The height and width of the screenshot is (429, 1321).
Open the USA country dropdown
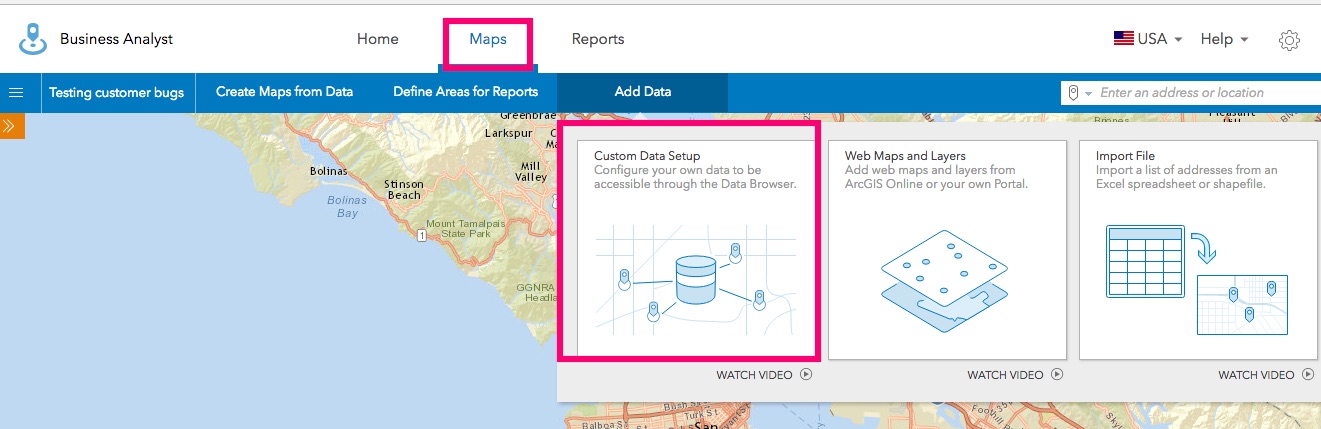[x=1148, y=40]
